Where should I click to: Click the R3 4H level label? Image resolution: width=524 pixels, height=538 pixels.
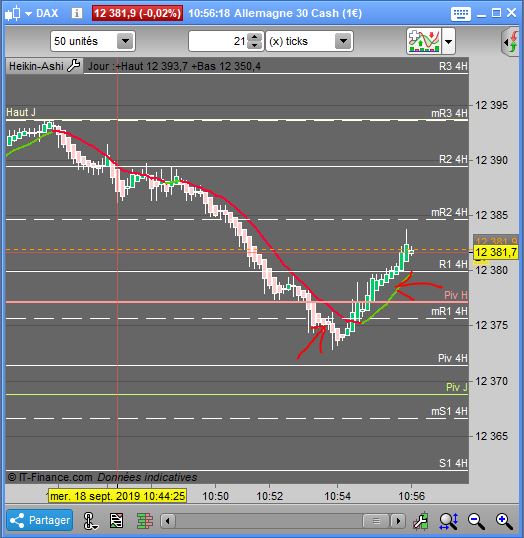[453, 66]
